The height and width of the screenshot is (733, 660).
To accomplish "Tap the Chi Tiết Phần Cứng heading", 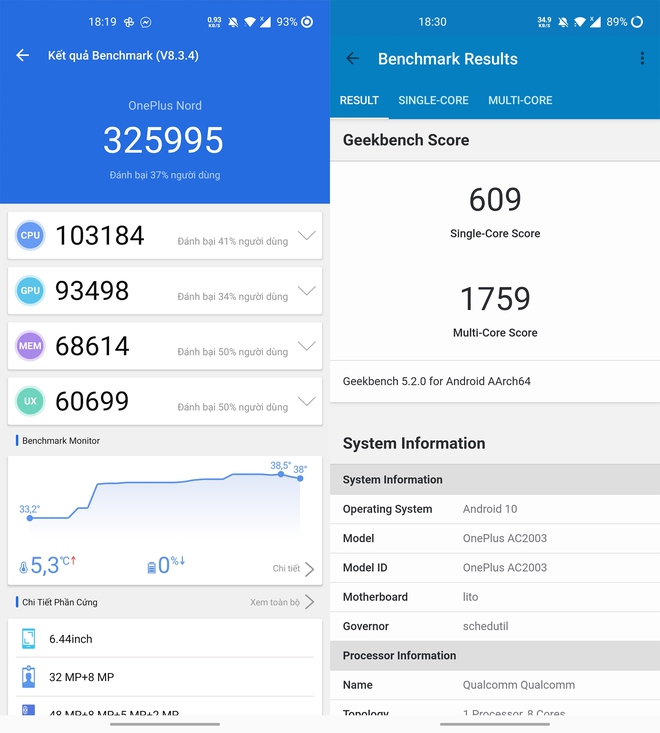I will pyautogui.click(x=60, y=602).
